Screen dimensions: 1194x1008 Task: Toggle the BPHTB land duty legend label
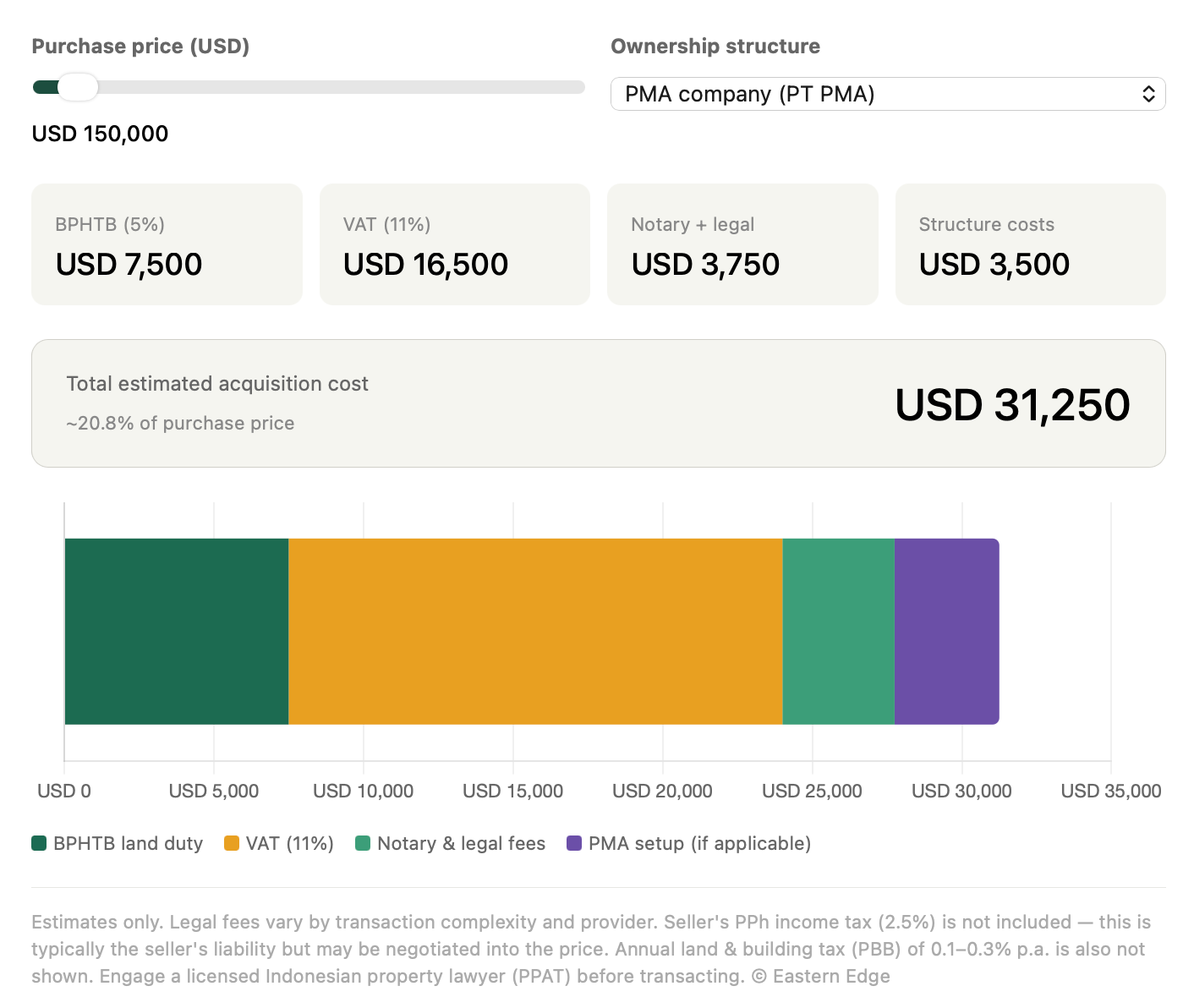coord(128,843)
